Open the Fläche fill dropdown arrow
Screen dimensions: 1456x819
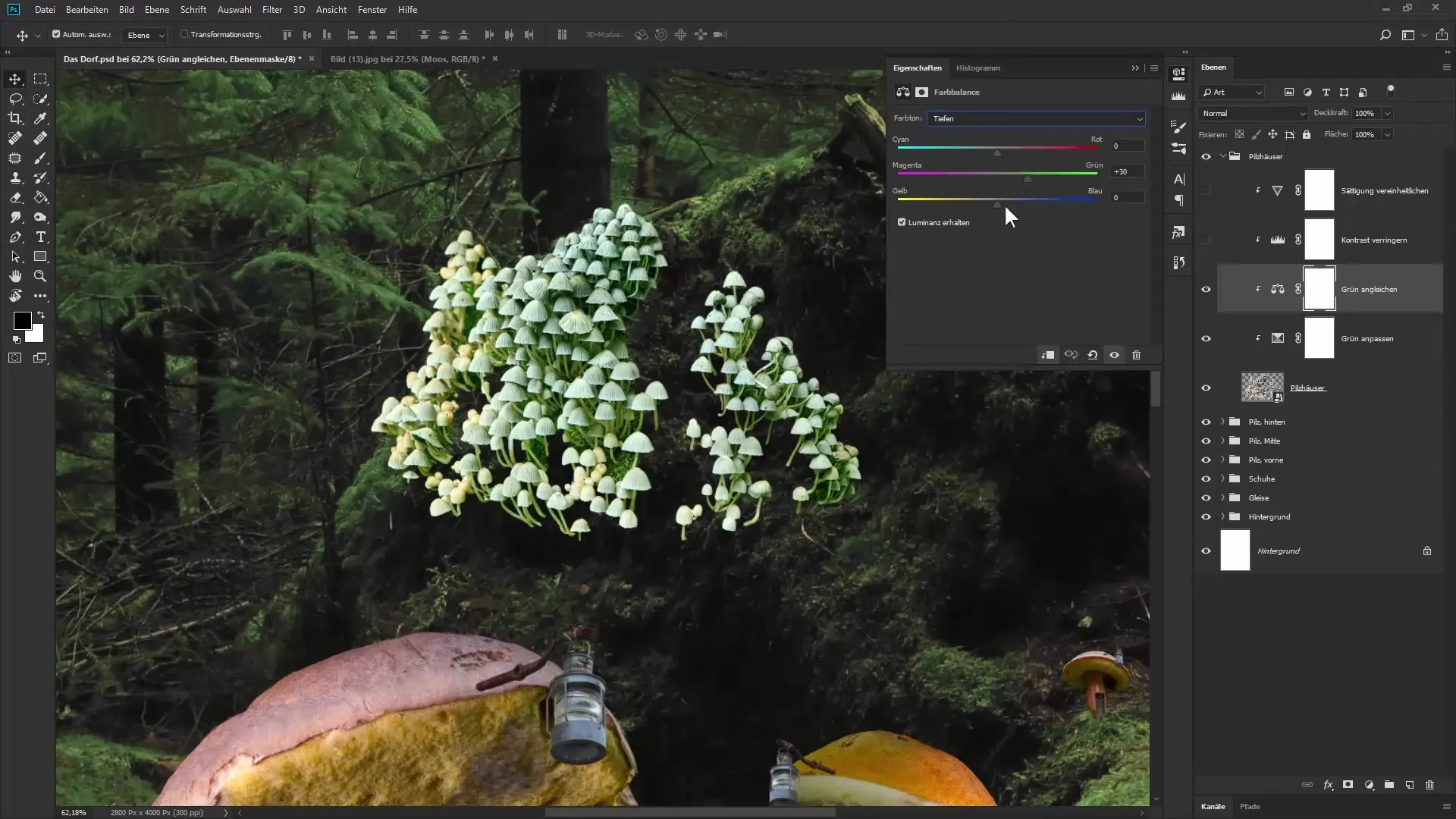click(1387, 135)
